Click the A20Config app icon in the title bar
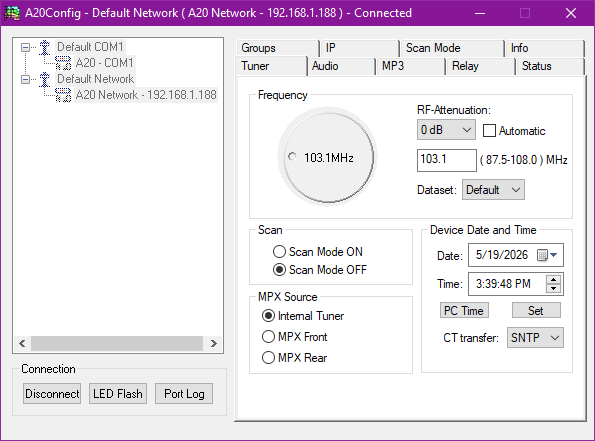 pos(12,13)
